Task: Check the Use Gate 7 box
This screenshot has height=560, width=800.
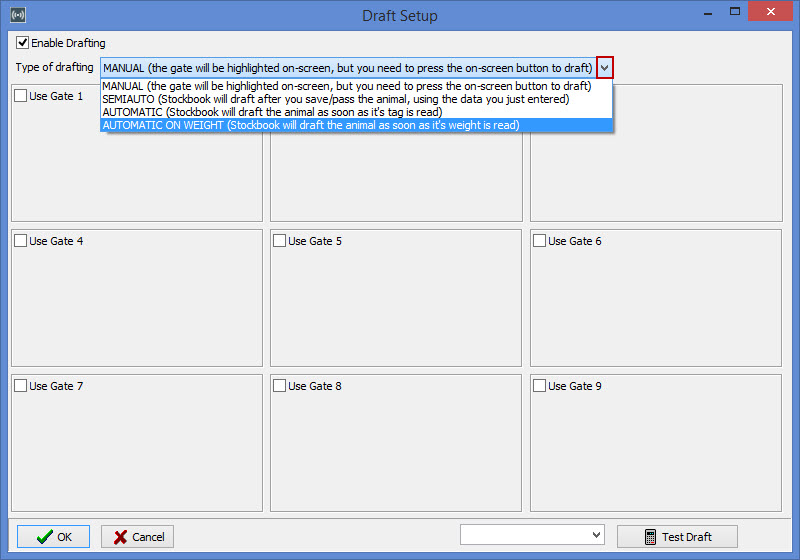Action: (x=20, y=386)
